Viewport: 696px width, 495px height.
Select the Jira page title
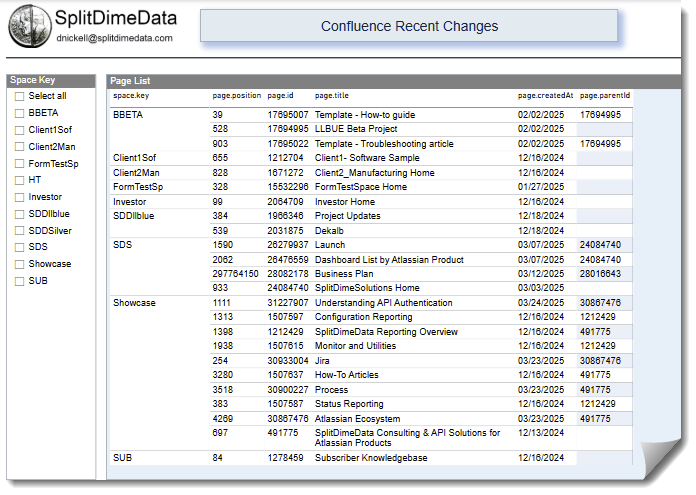[322, 361]
